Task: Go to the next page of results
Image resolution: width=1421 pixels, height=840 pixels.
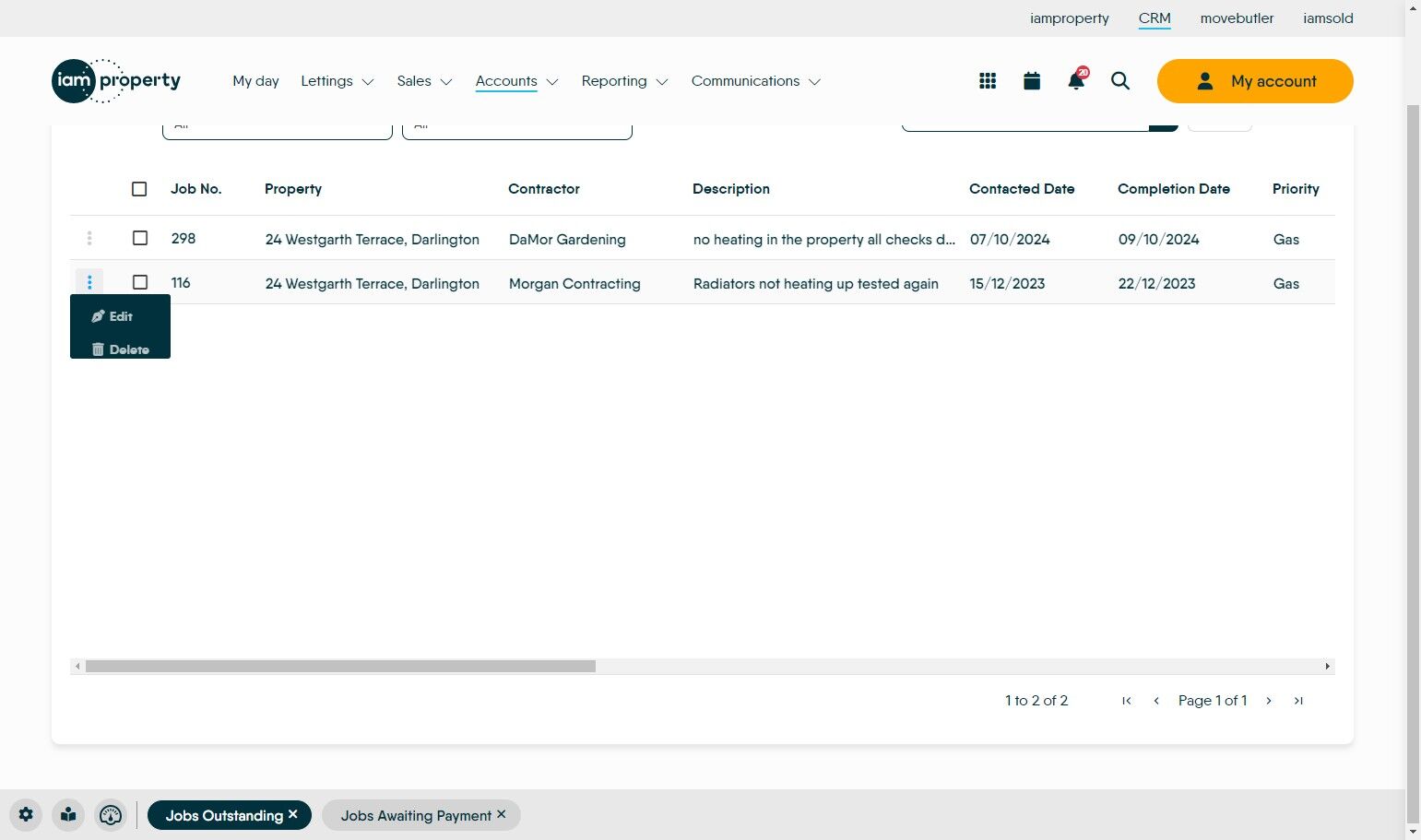Action: pos(1269,701)
